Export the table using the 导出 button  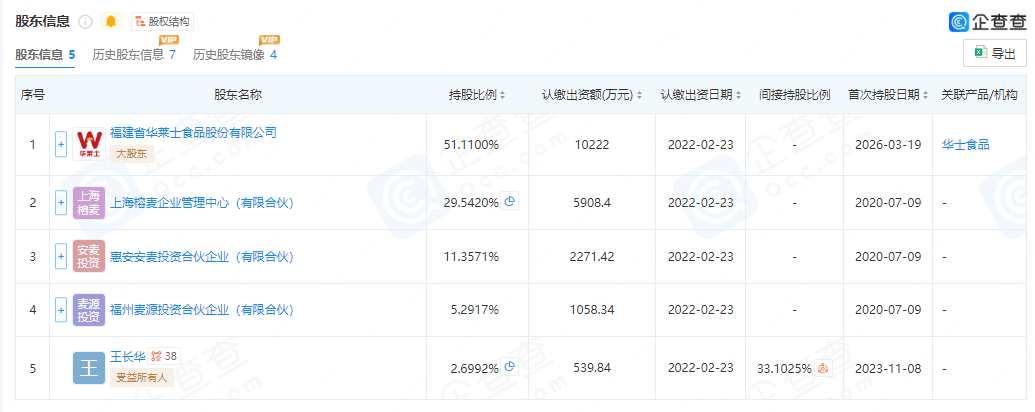994,54
